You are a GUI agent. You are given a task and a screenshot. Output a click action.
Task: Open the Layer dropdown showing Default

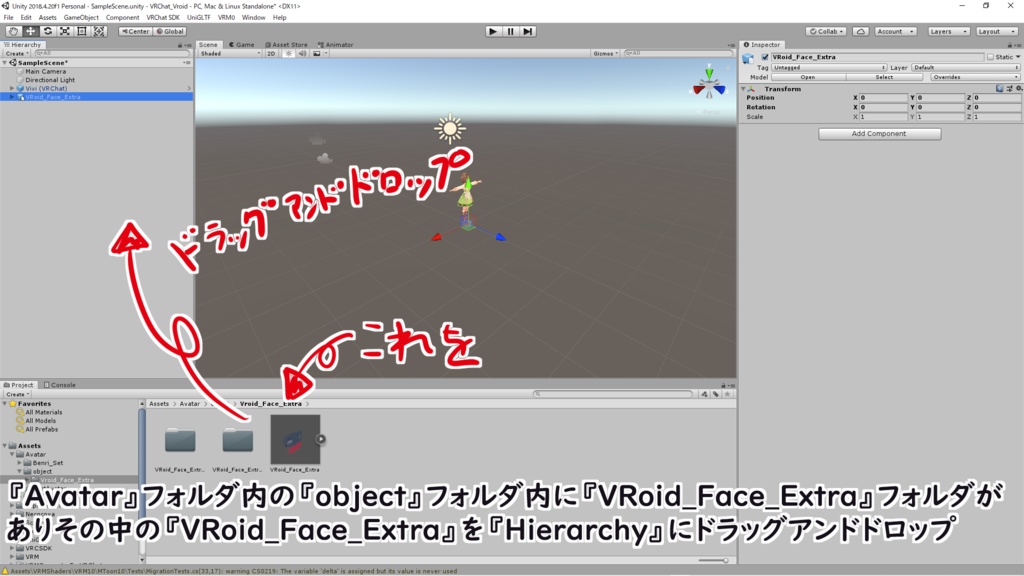[x=965, y=67]
